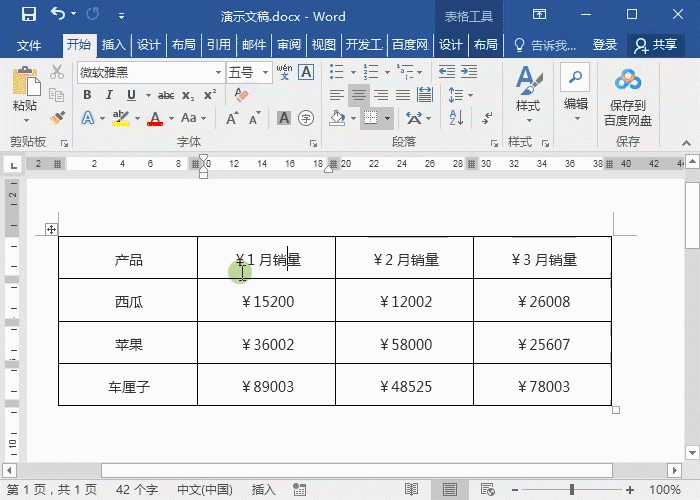Image resolution: width=700 pixels, height=500 pixels.
Task: Click the 登录 sign-in button
Action: click(604, 45)
